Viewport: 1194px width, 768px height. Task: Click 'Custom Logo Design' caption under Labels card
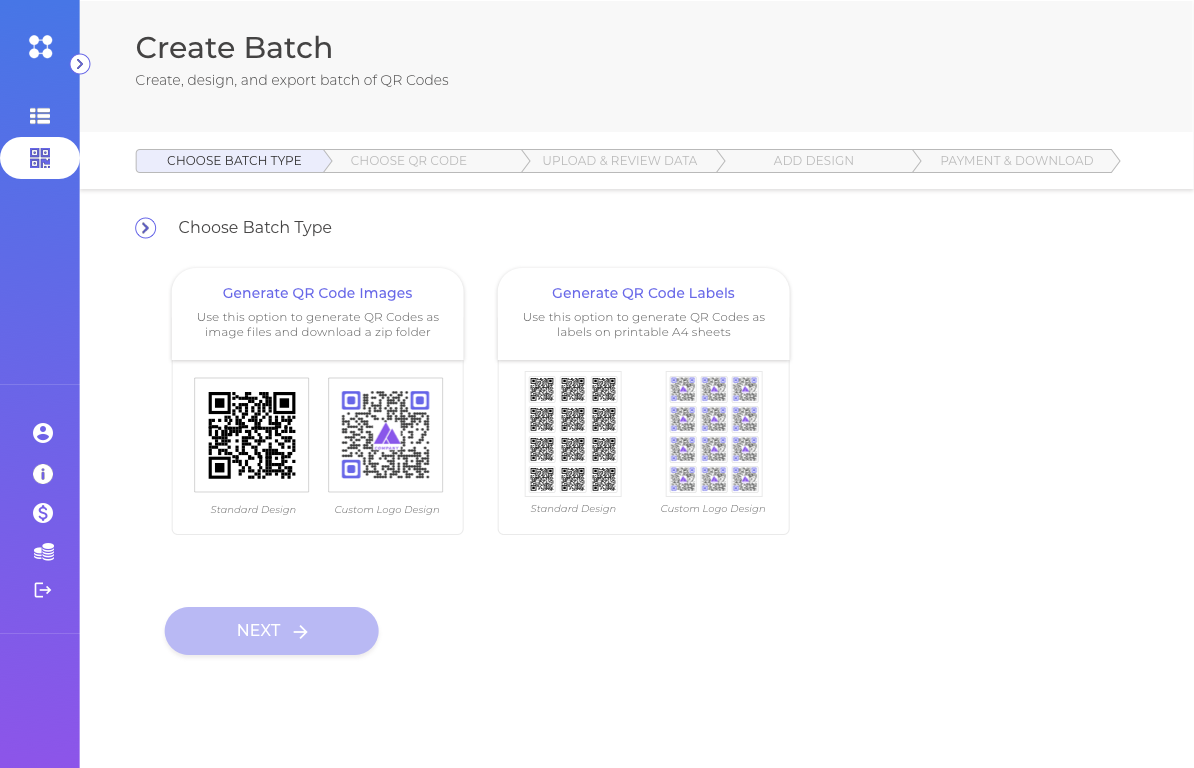713,508
